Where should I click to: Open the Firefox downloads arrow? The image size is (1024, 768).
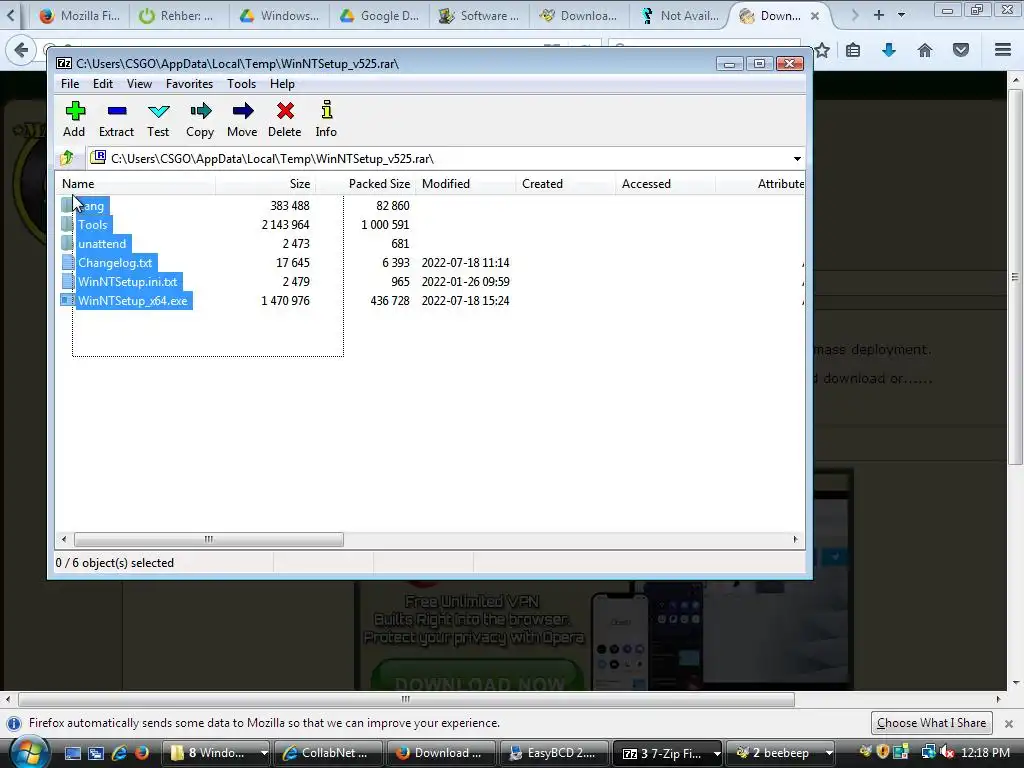(x=889, y=50)
